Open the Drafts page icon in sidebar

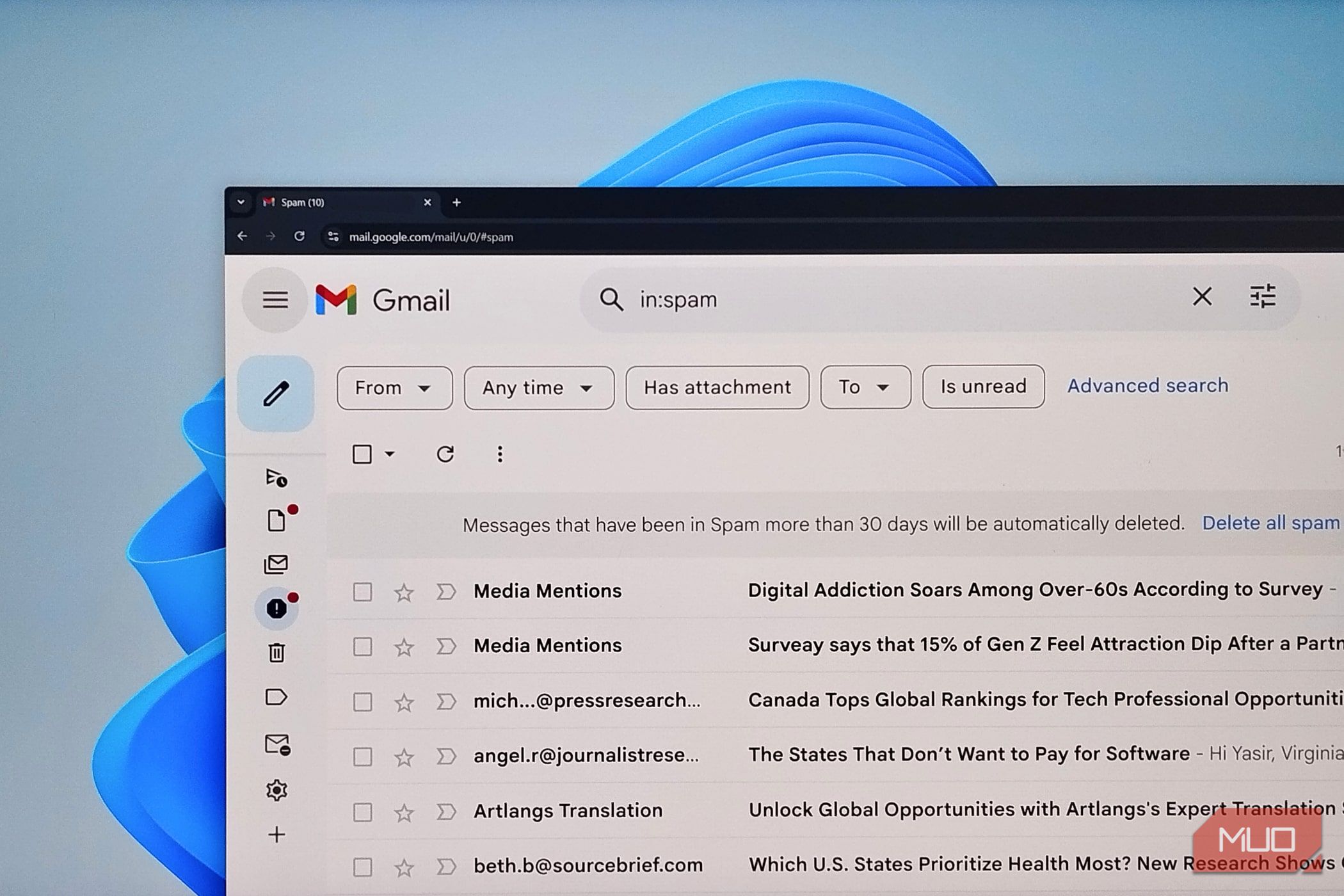276,520
